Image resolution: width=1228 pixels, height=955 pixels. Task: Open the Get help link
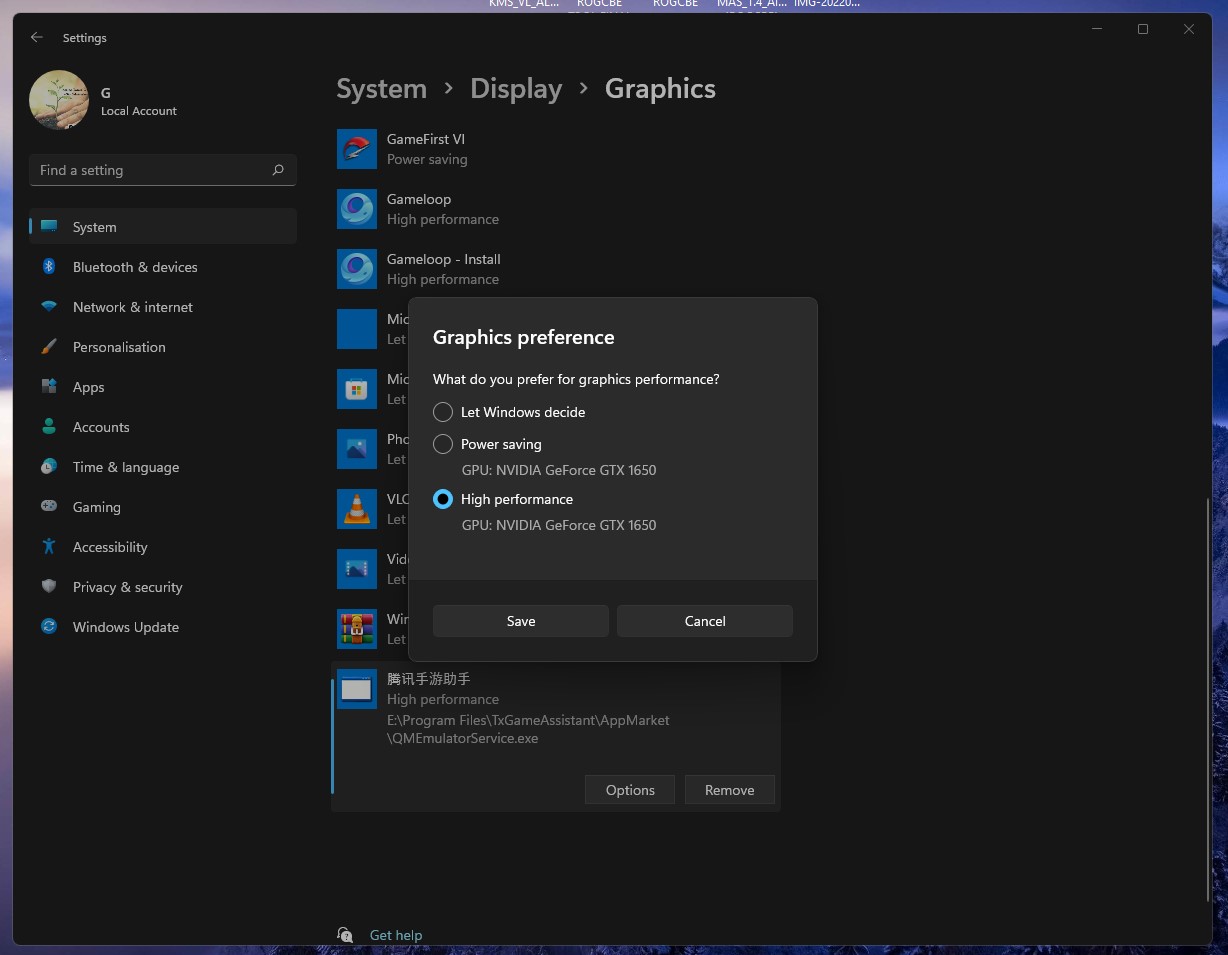point(396,935)
